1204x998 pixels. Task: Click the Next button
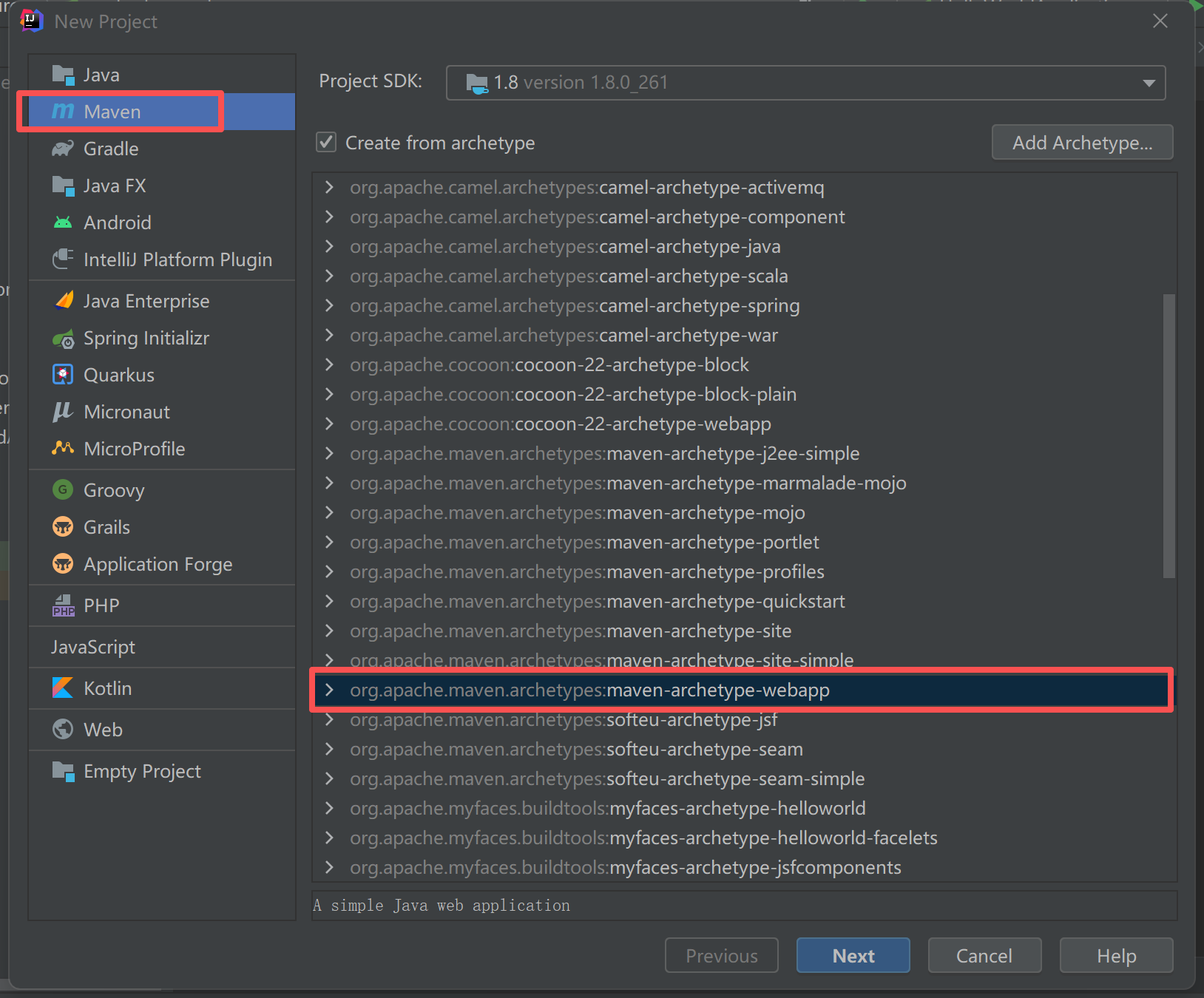tap(853, 956)
